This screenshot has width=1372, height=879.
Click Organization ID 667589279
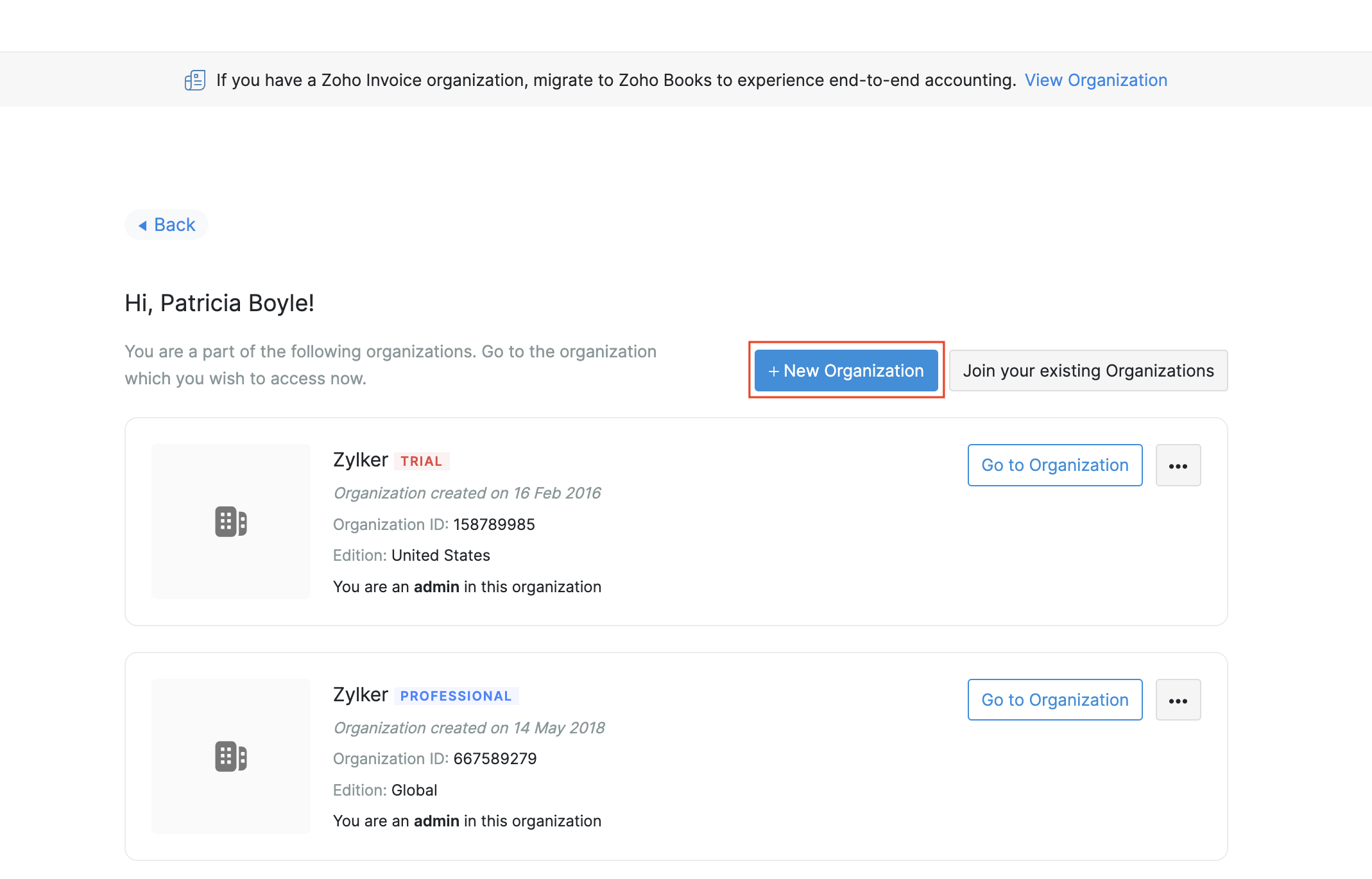click(495, 759)
